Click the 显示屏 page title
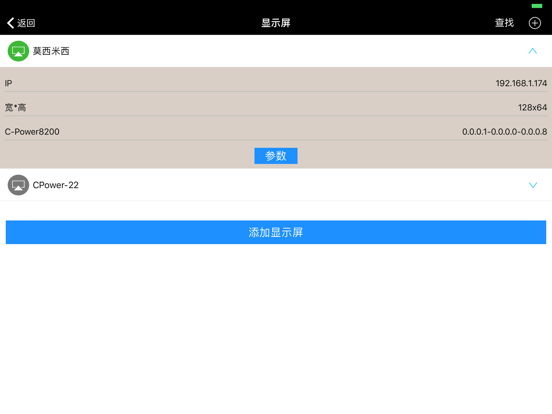Screen dimensions: 552x414 pos(276,23)
